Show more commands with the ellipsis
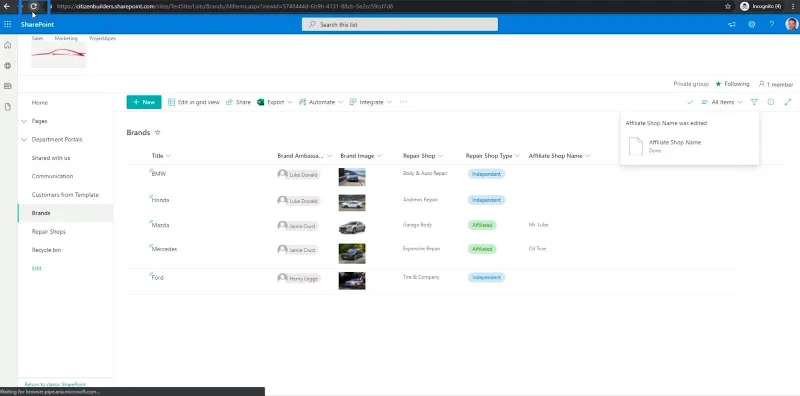This screenshot has width=800, height=396. [x=404, y=102]
